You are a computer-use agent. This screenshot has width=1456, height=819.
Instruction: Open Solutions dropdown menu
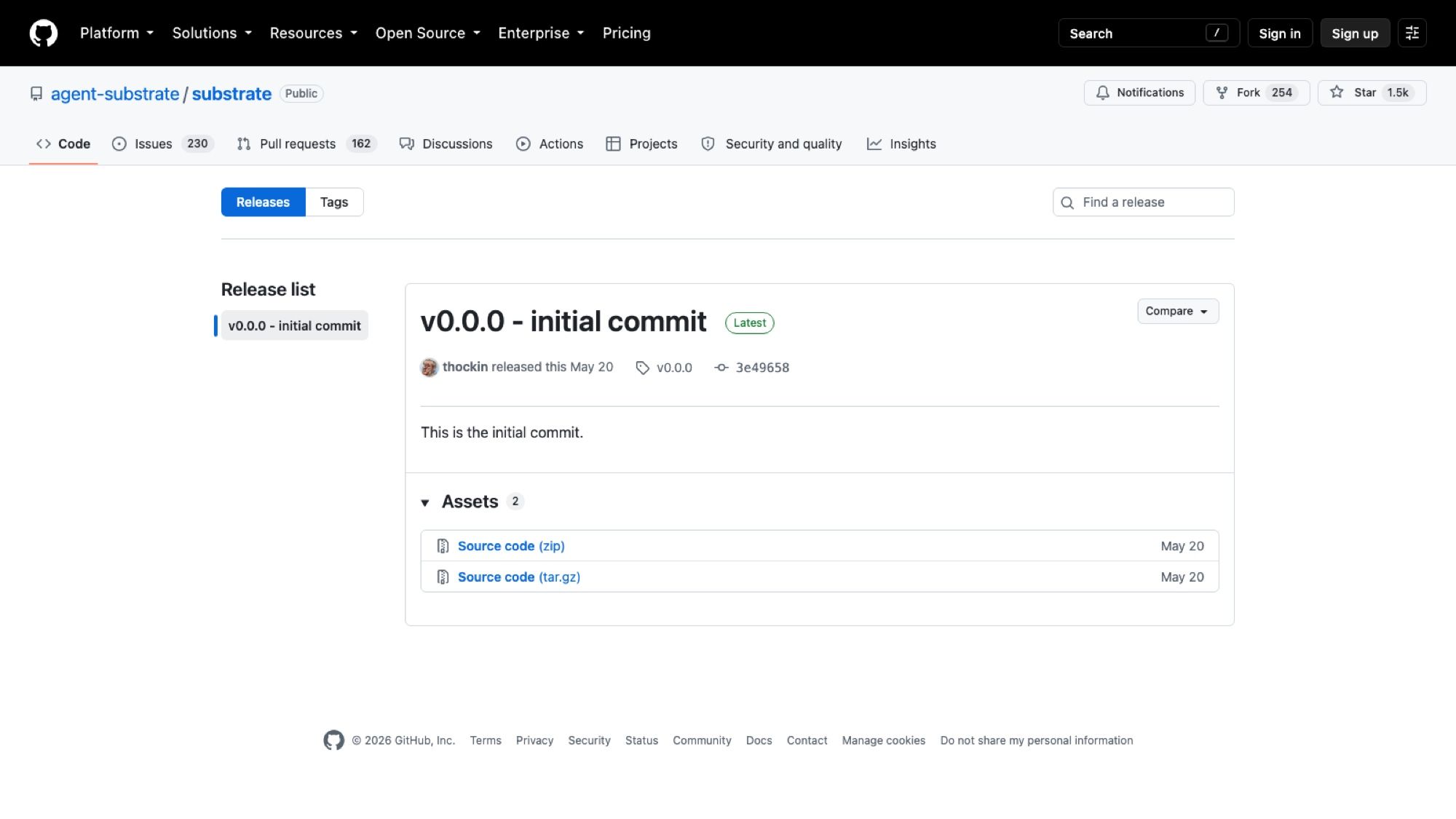point(212,33)
